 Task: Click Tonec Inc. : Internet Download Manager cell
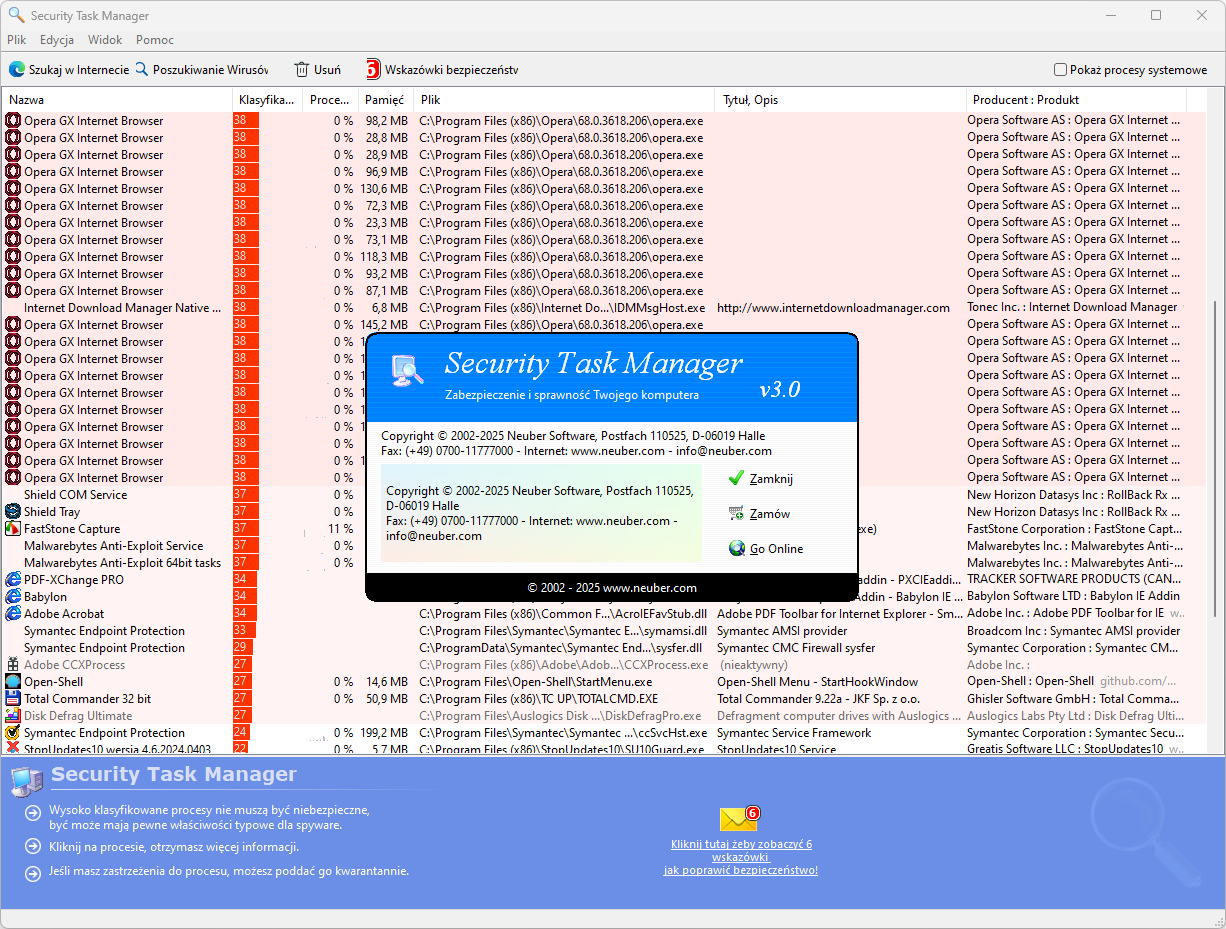coord(1072,307)
